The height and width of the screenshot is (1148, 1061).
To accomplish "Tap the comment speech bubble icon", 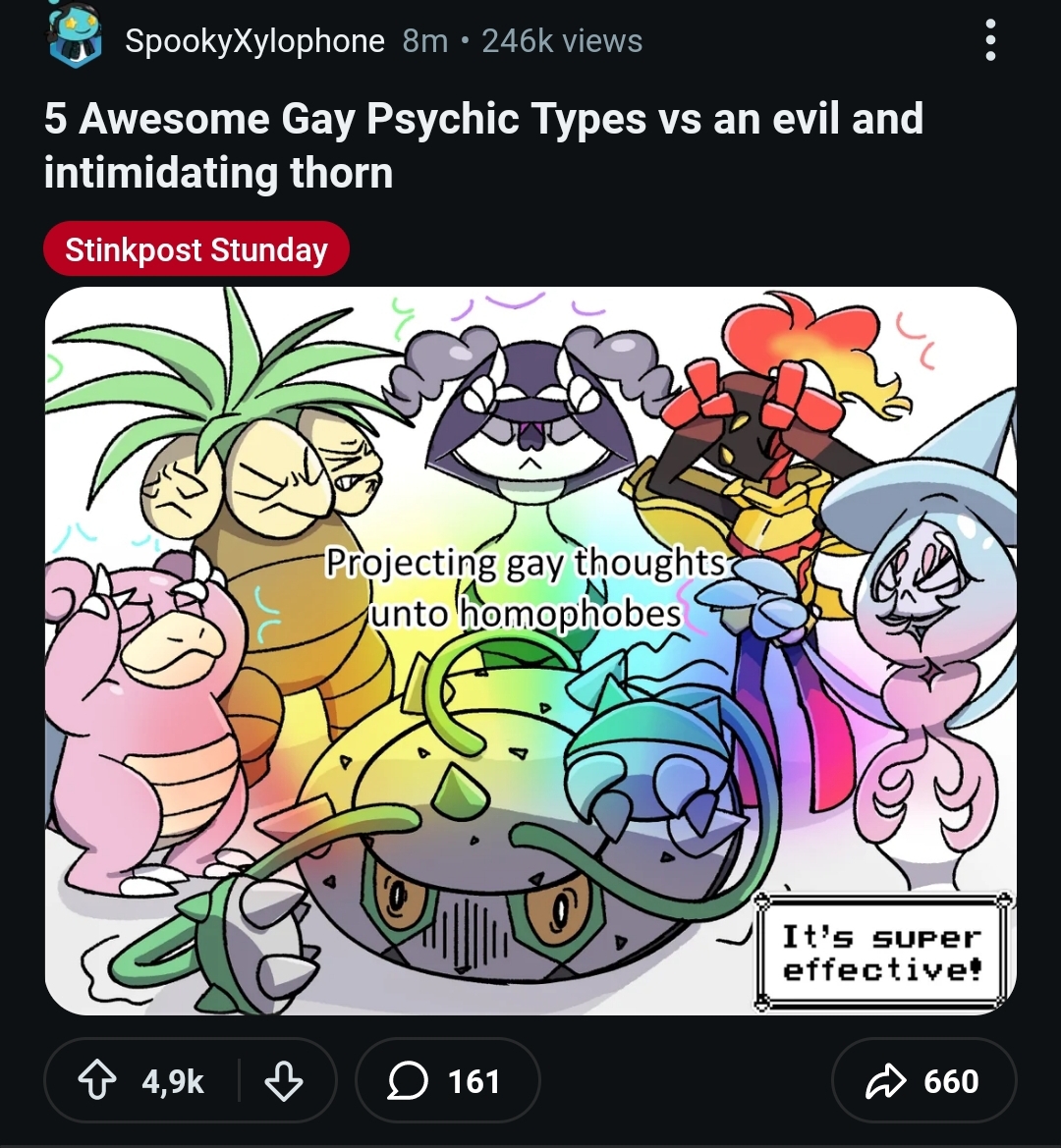I will coord(407,1081).
